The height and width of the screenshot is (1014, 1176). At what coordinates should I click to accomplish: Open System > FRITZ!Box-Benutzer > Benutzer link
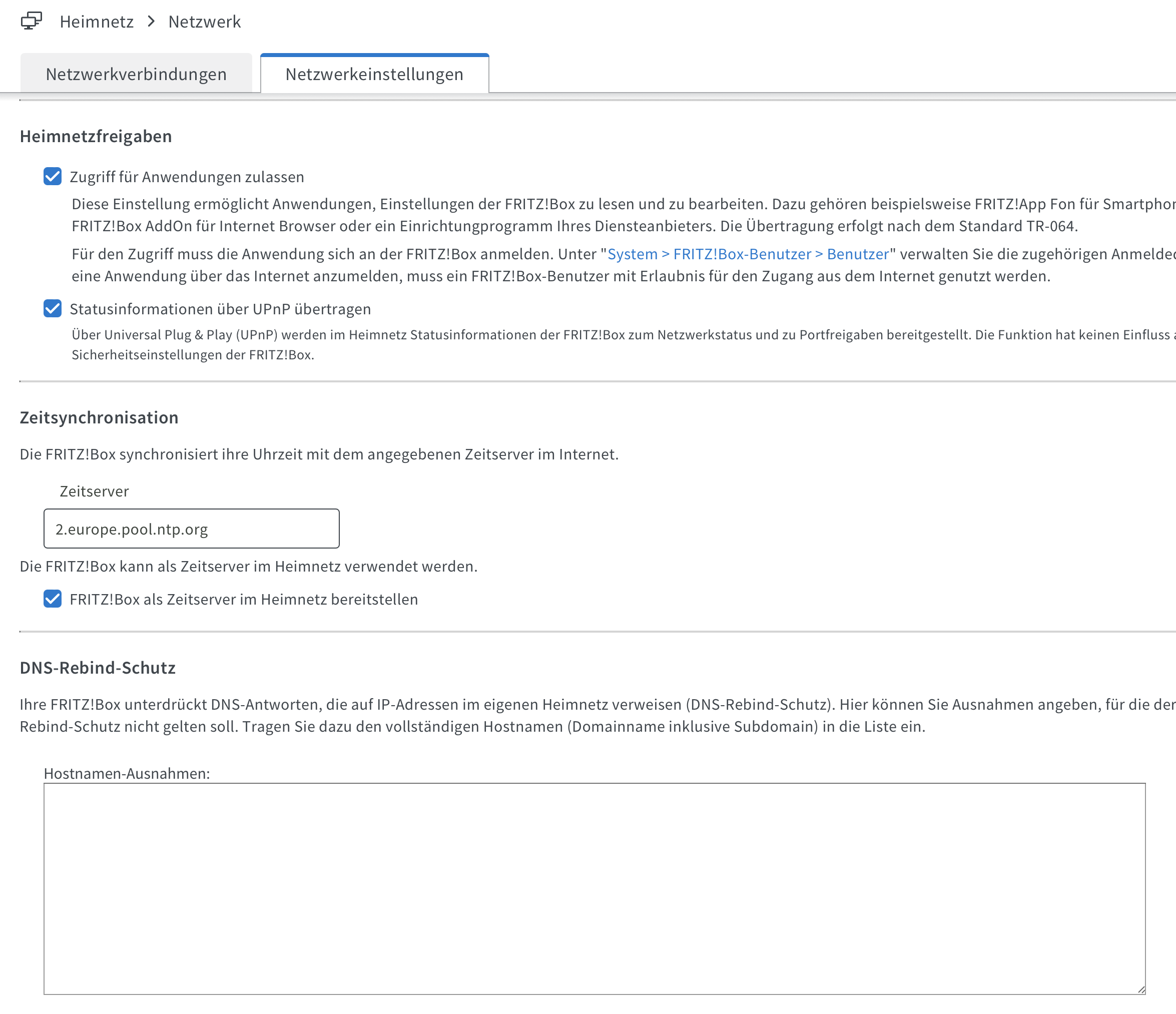[x=748, y=254]
